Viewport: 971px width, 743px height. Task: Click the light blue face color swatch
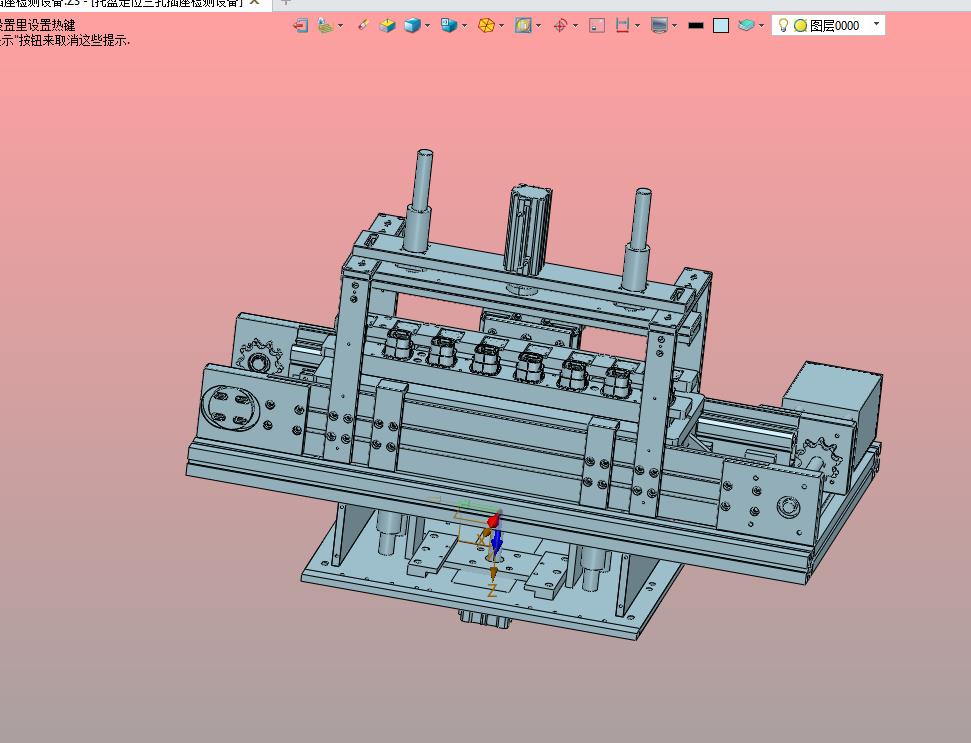(x=721, y=25)
